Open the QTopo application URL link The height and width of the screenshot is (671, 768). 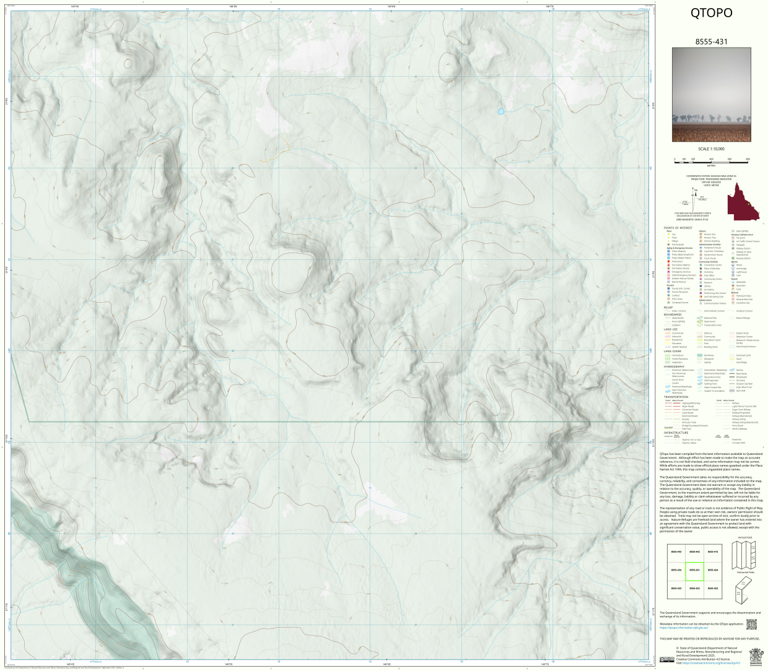(x=684, y=627)
